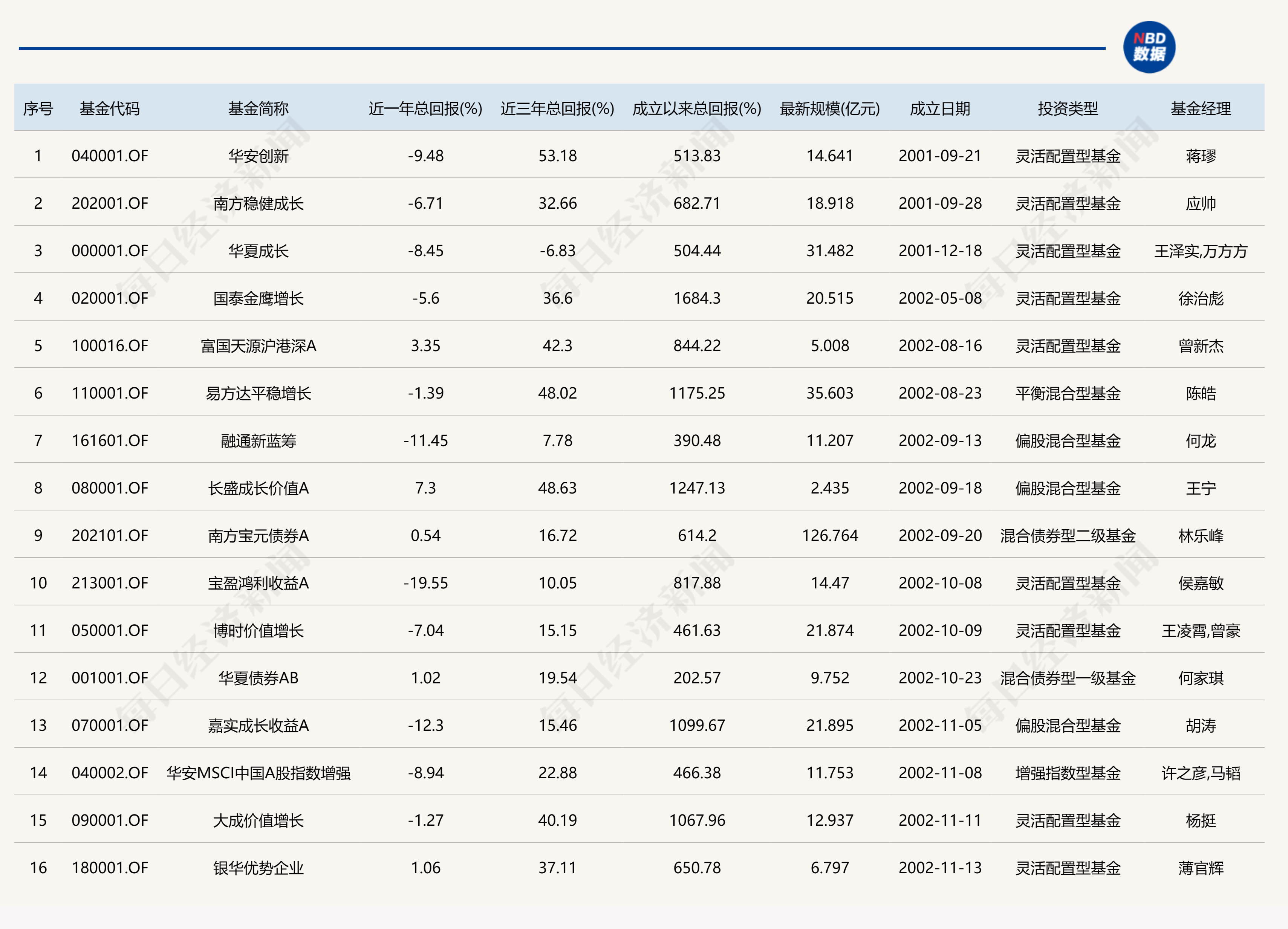This screenshot has width=1288, height=929.
Task: Select fund code 100016.OF
Action: point(110,345)
